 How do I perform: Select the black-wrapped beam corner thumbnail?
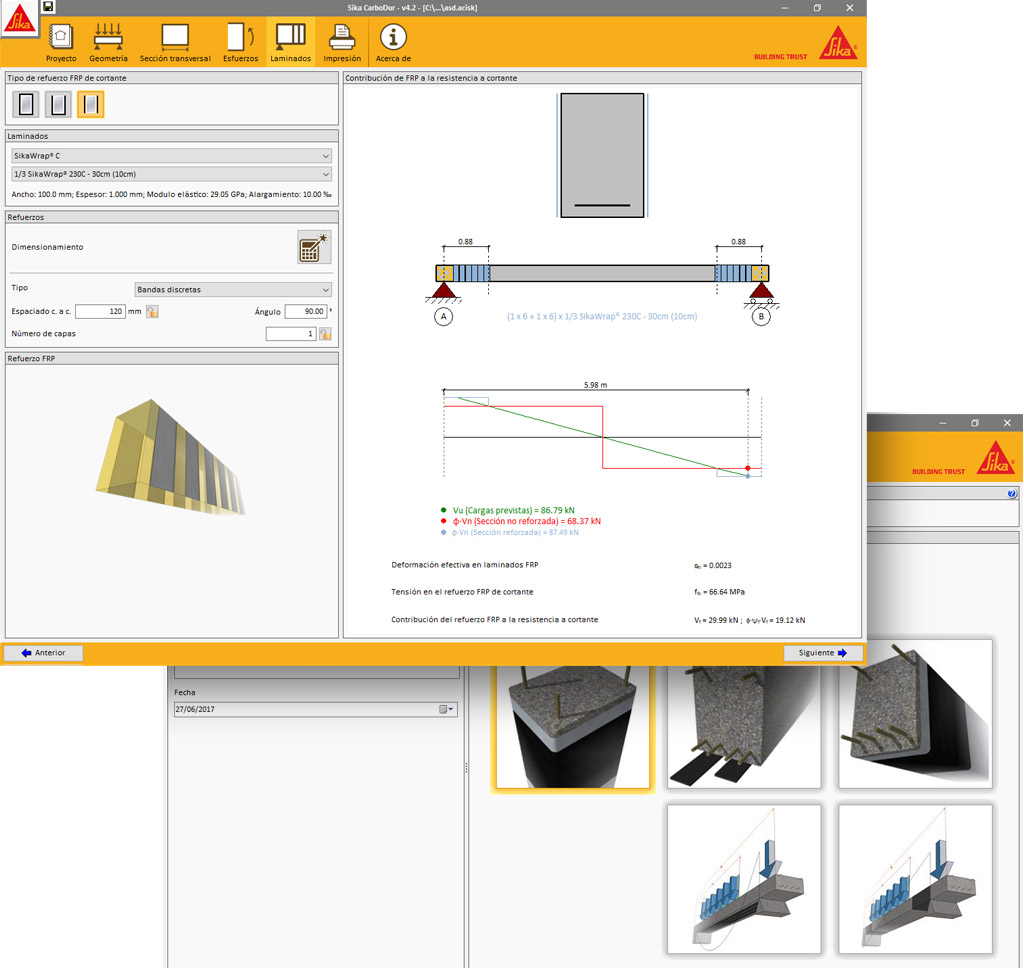pos(915,715)
